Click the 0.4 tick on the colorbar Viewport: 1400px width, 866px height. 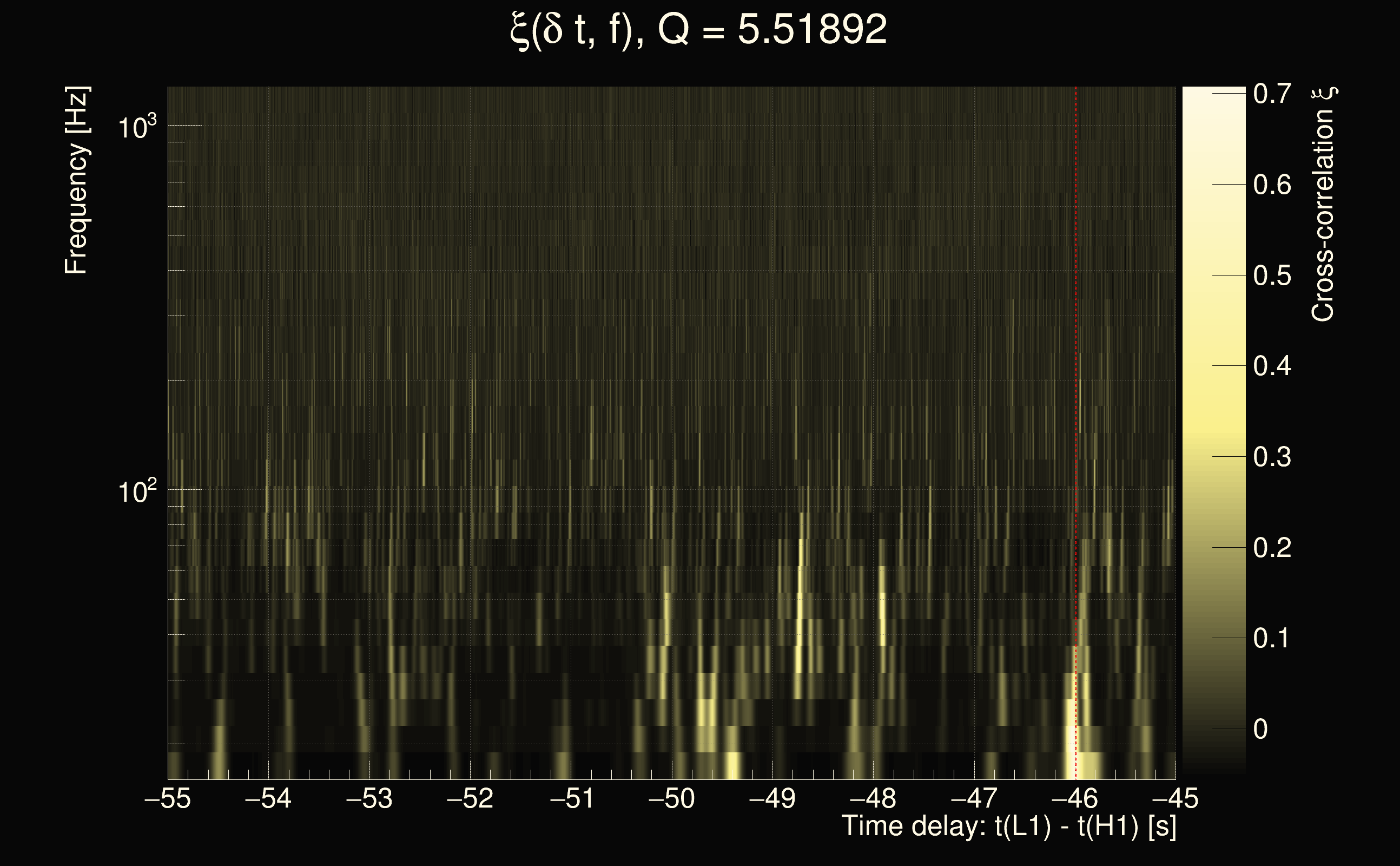(x=1272, y=366)
